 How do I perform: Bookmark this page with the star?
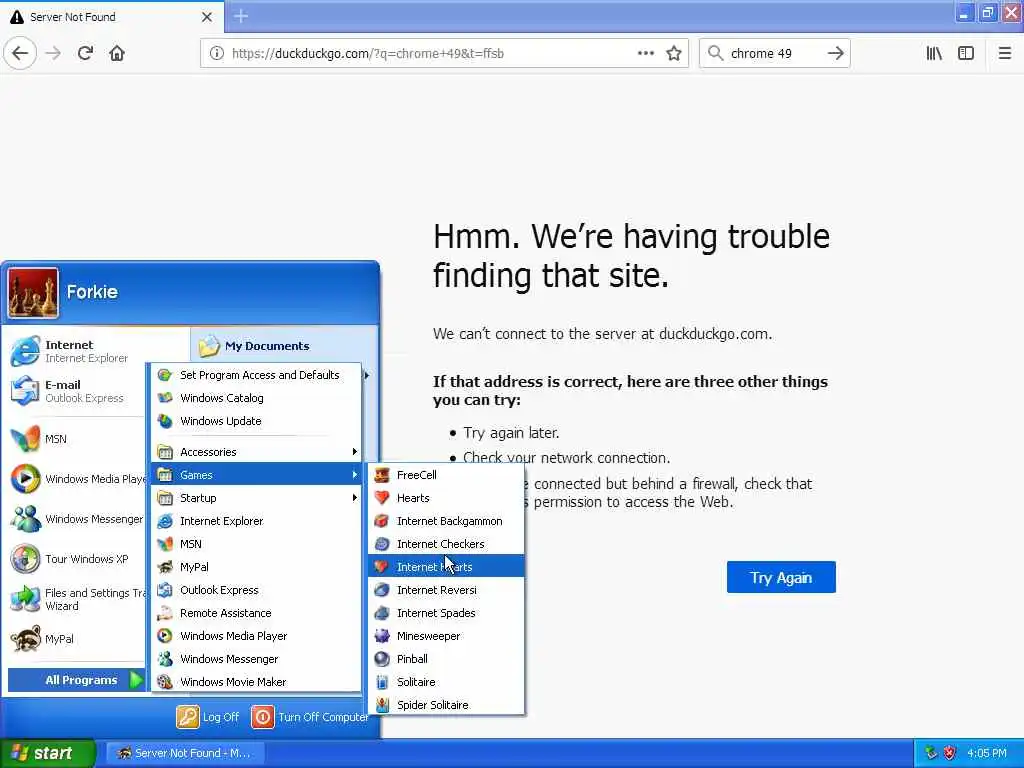[674, 53]
